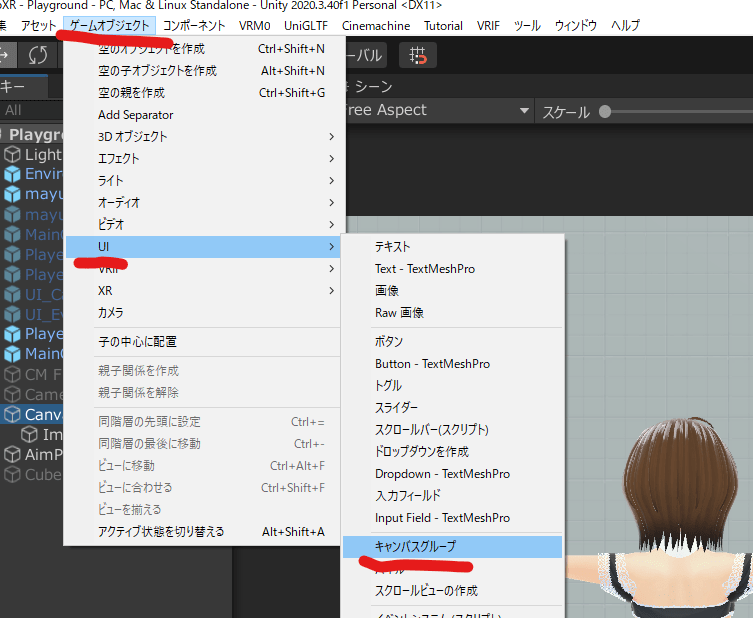Open the コンポーネント menu
This screenshot has width=753, height=618.
(x=194, y=25)
